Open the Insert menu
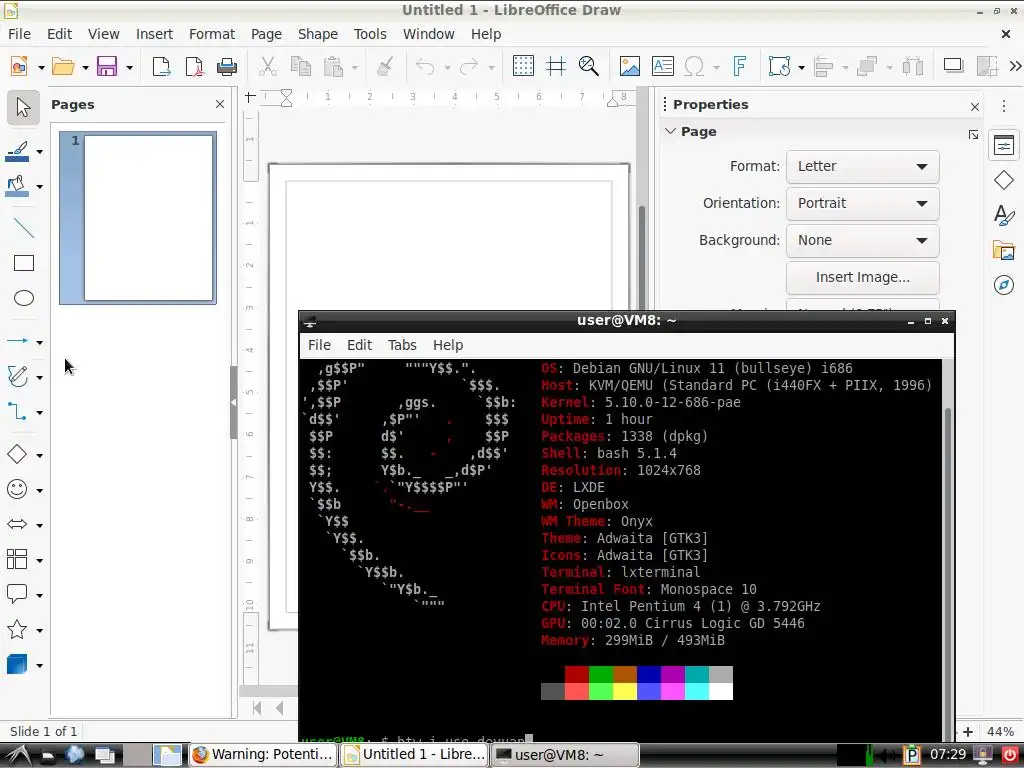The height and width of the screenshot is (768, 1024). point(154,34)
